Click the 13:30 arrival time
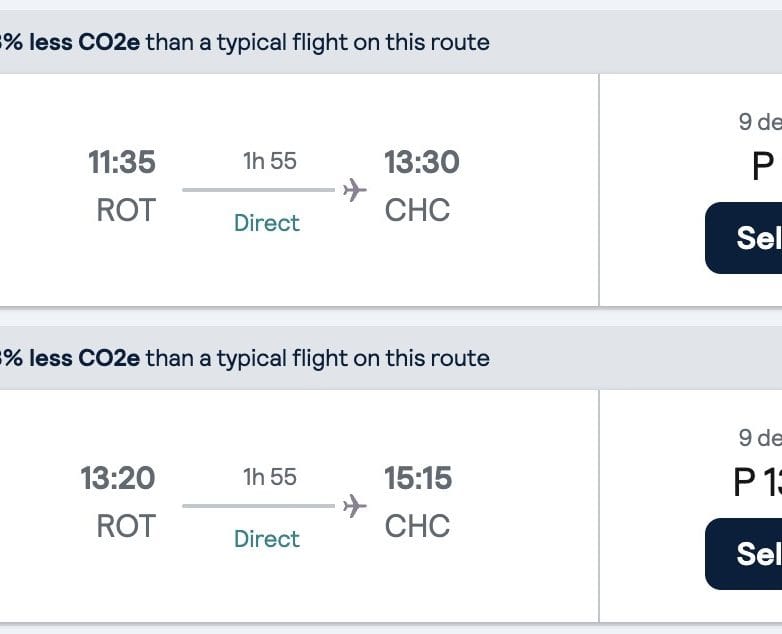The image size is (782, 634). [x=422, y=162]
